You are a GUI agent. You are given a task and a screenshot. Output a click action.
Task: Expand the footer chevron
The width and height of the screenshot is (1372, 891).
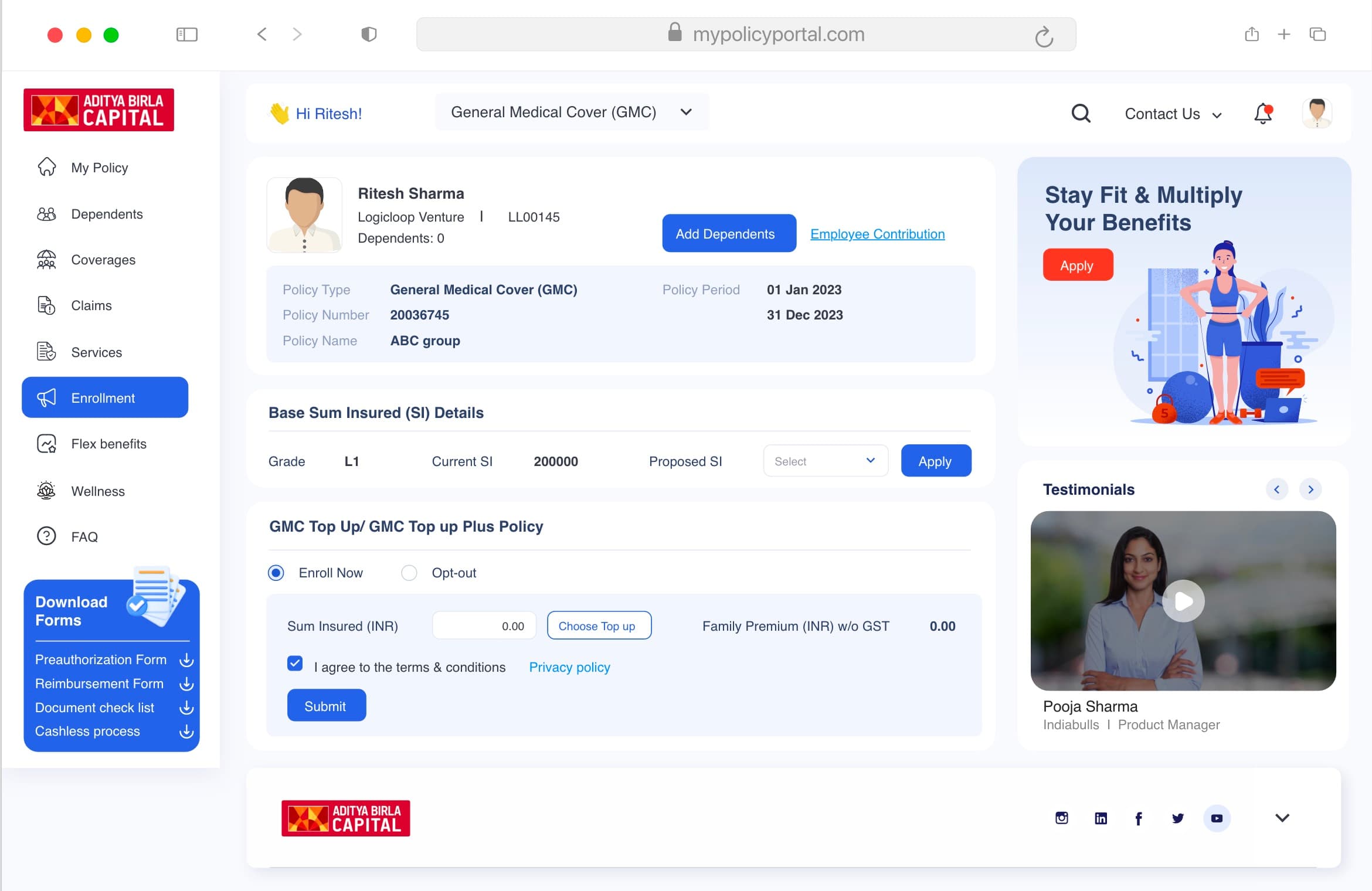(x=1282, y=818)
